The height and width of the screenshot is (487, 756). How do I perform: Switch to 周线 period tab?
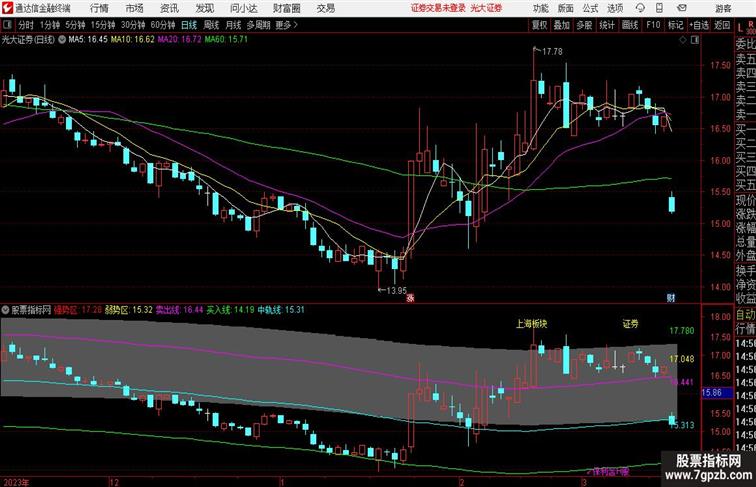(x=211, y=25)
